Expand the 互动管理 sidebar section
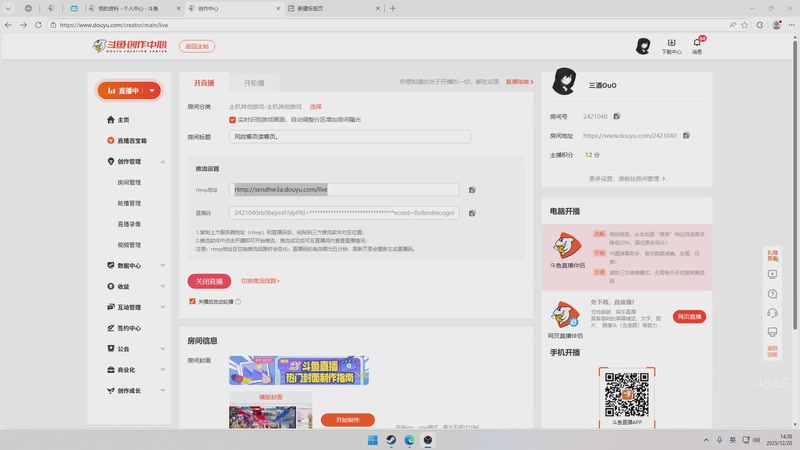The width and height of the screenshot is (800, 450). pyautogui.click(x=162, y=307)
